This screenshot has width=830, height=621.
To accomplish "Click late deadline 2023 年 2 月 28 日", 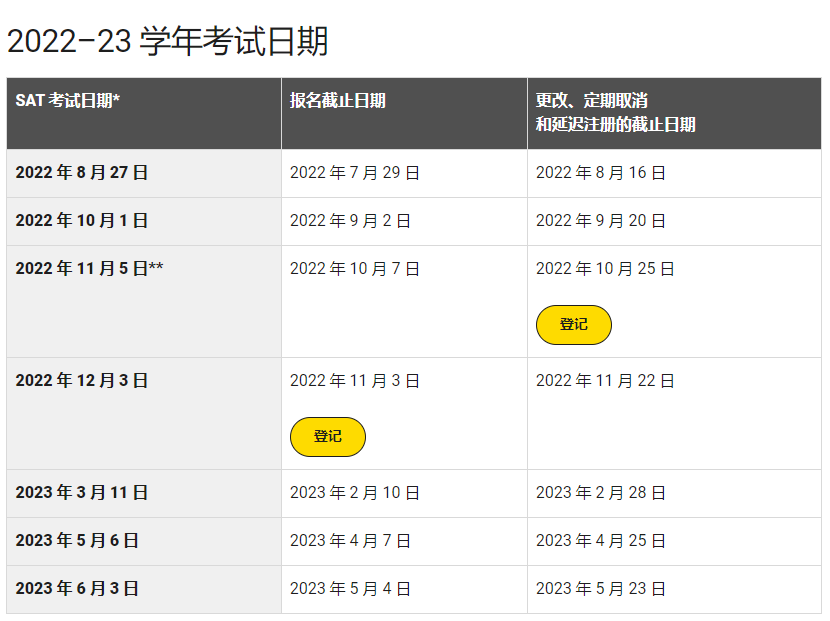I will pyautogui.click(x=601, y=493).
